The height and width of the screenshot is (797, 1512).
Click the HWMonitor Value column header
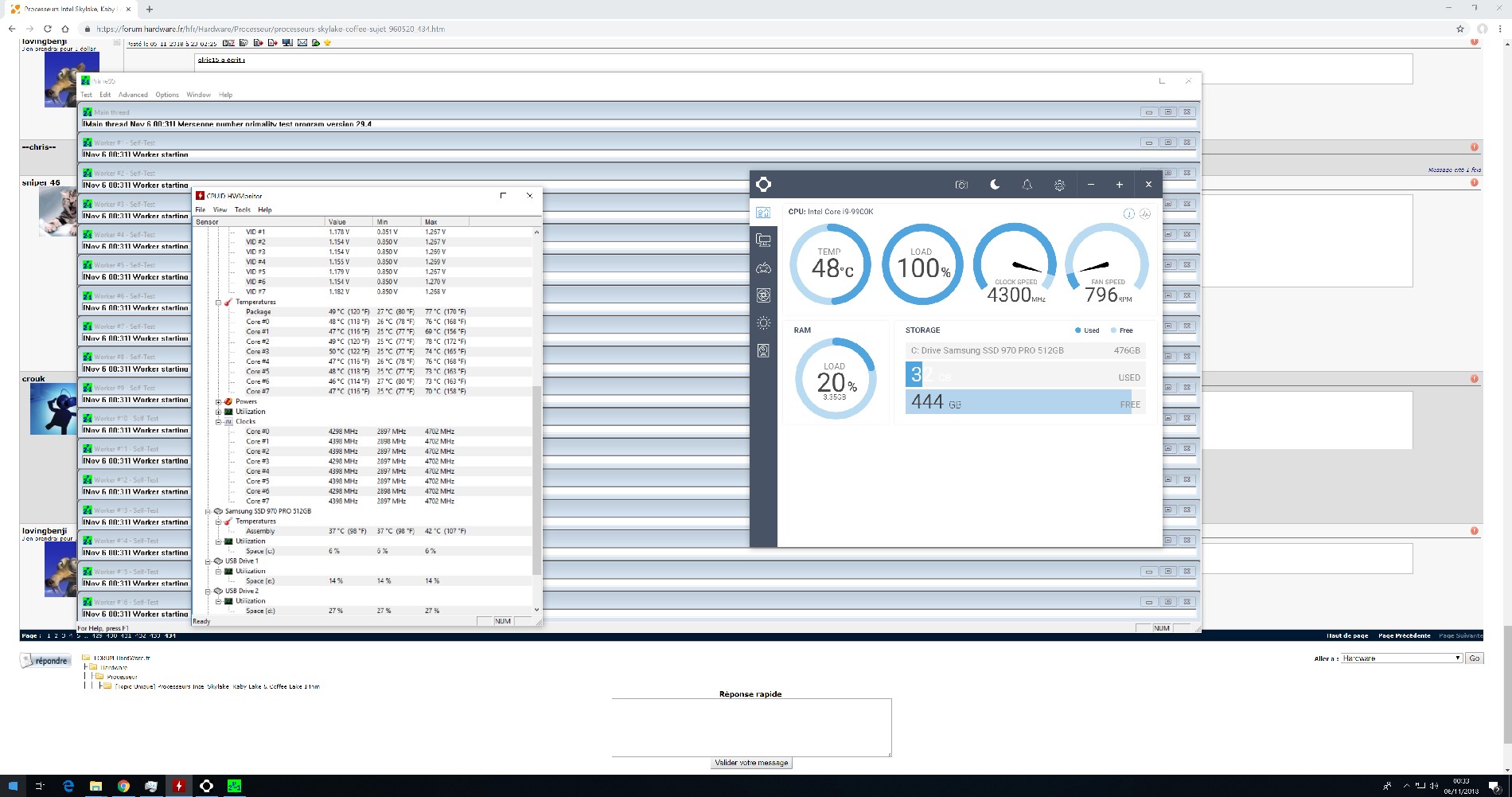[349, 222]
